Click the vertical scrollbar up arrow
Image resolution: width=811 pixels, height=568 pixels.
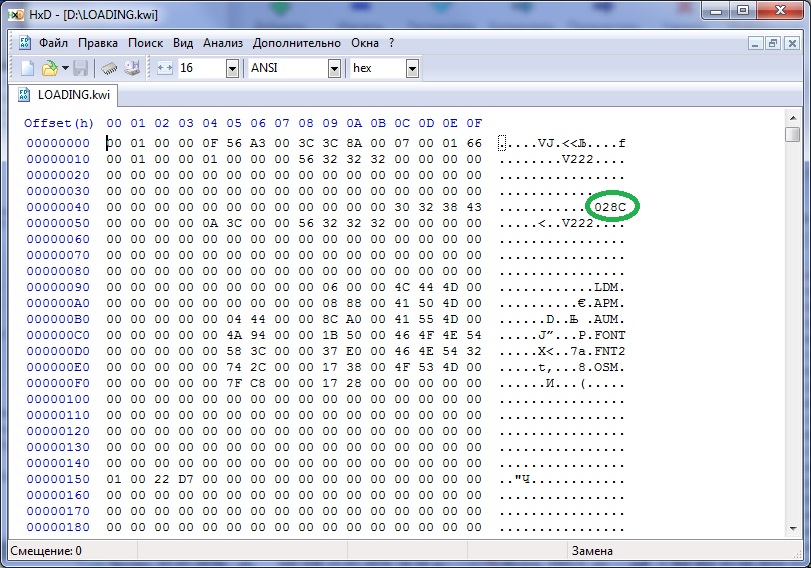pyautogui.click(x=792, y=118)
